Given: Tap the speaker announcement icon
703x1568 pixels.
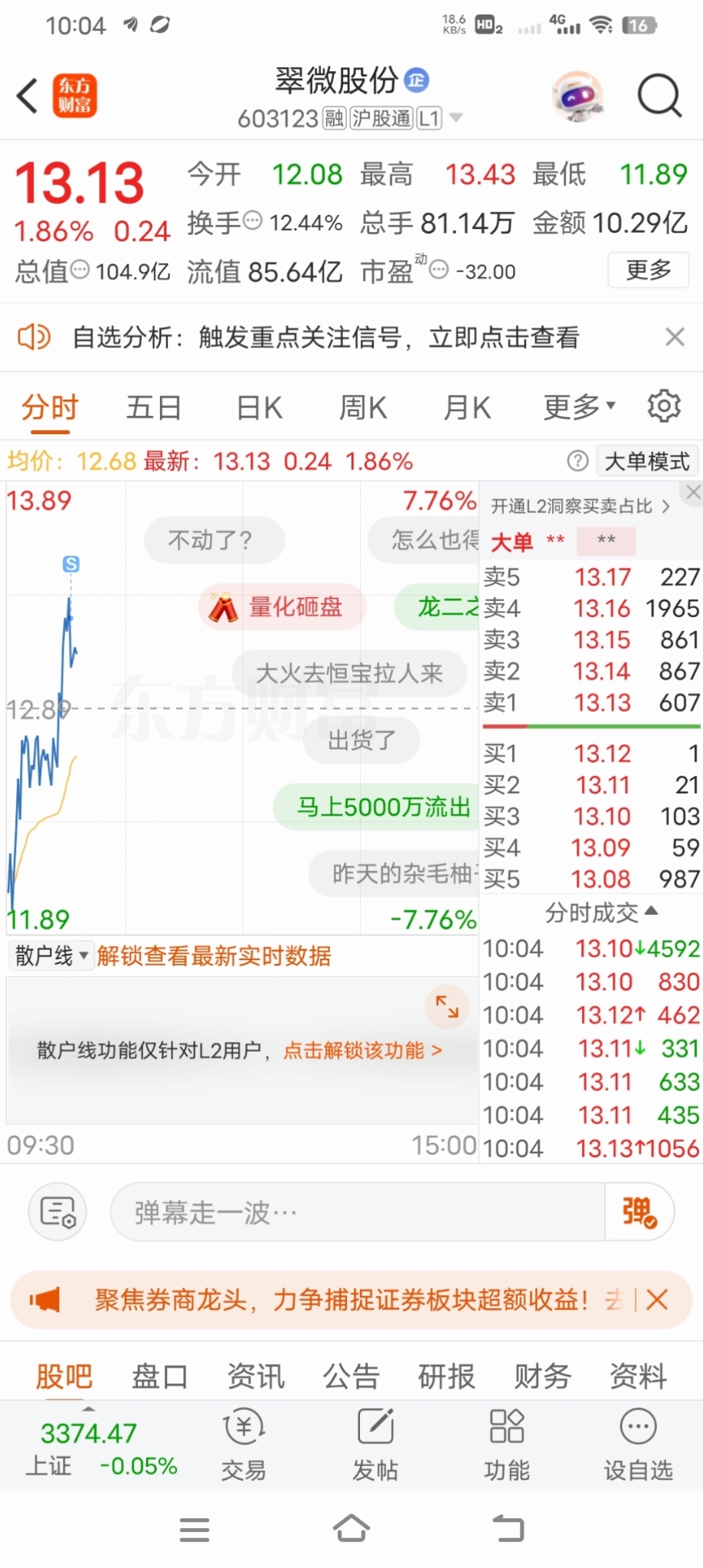Looking at the screenshot, I should pos(34,337).
